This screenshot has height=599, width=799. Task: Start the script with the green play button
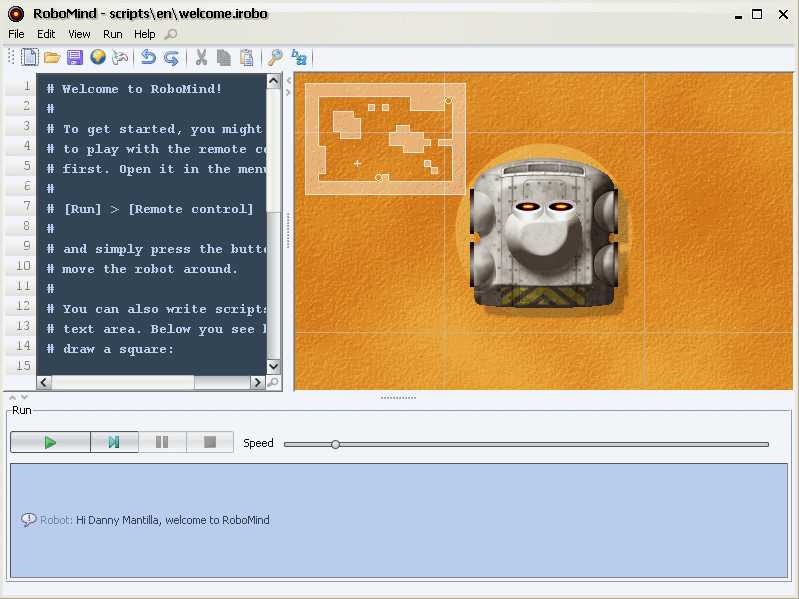50,442
